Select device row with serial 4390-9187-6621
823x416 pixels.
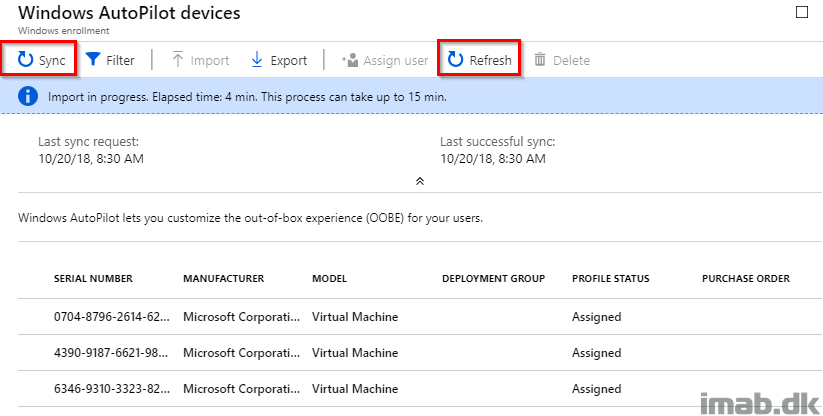click(x=420, y=353)
